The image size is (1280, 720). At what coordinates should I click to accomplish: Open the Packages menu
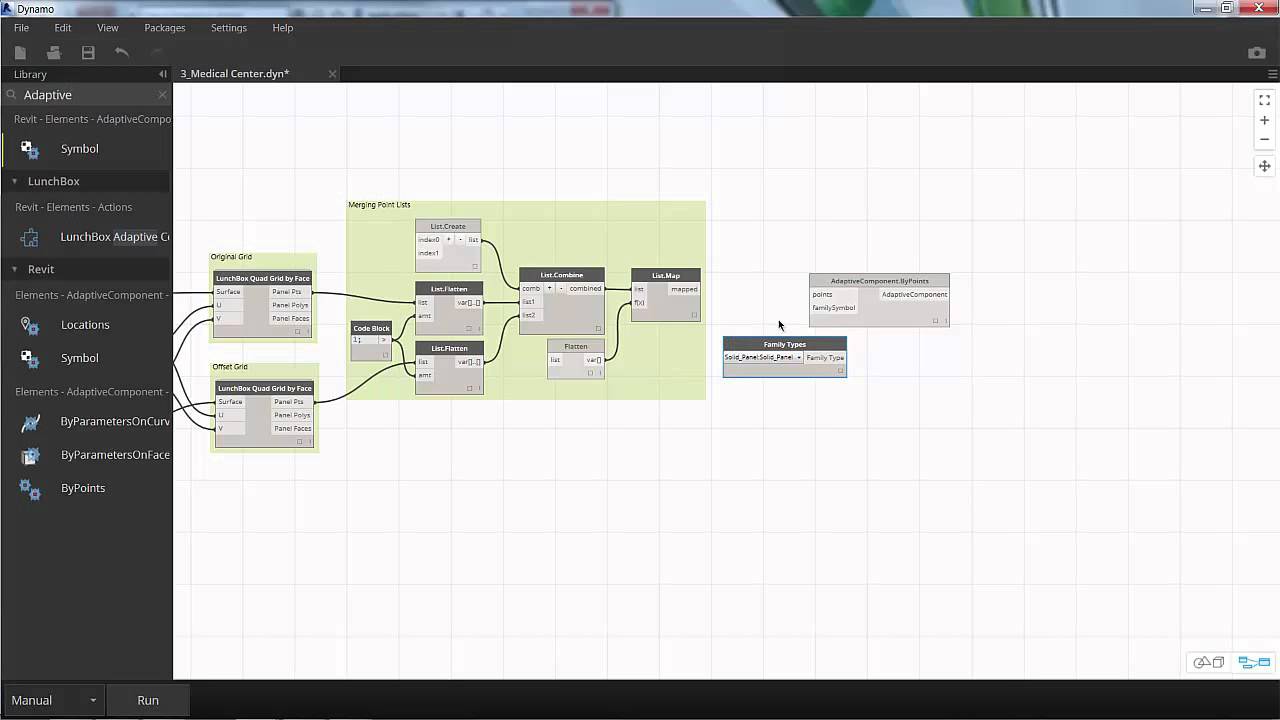pos(164,27)
